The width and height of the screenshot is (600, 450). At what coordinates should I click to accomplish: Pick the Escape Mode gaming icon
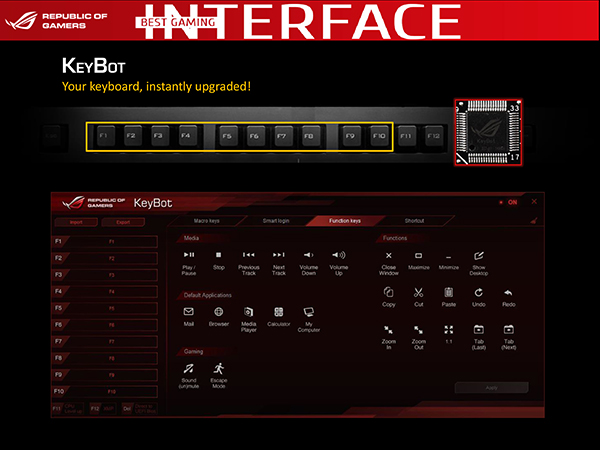219,368
